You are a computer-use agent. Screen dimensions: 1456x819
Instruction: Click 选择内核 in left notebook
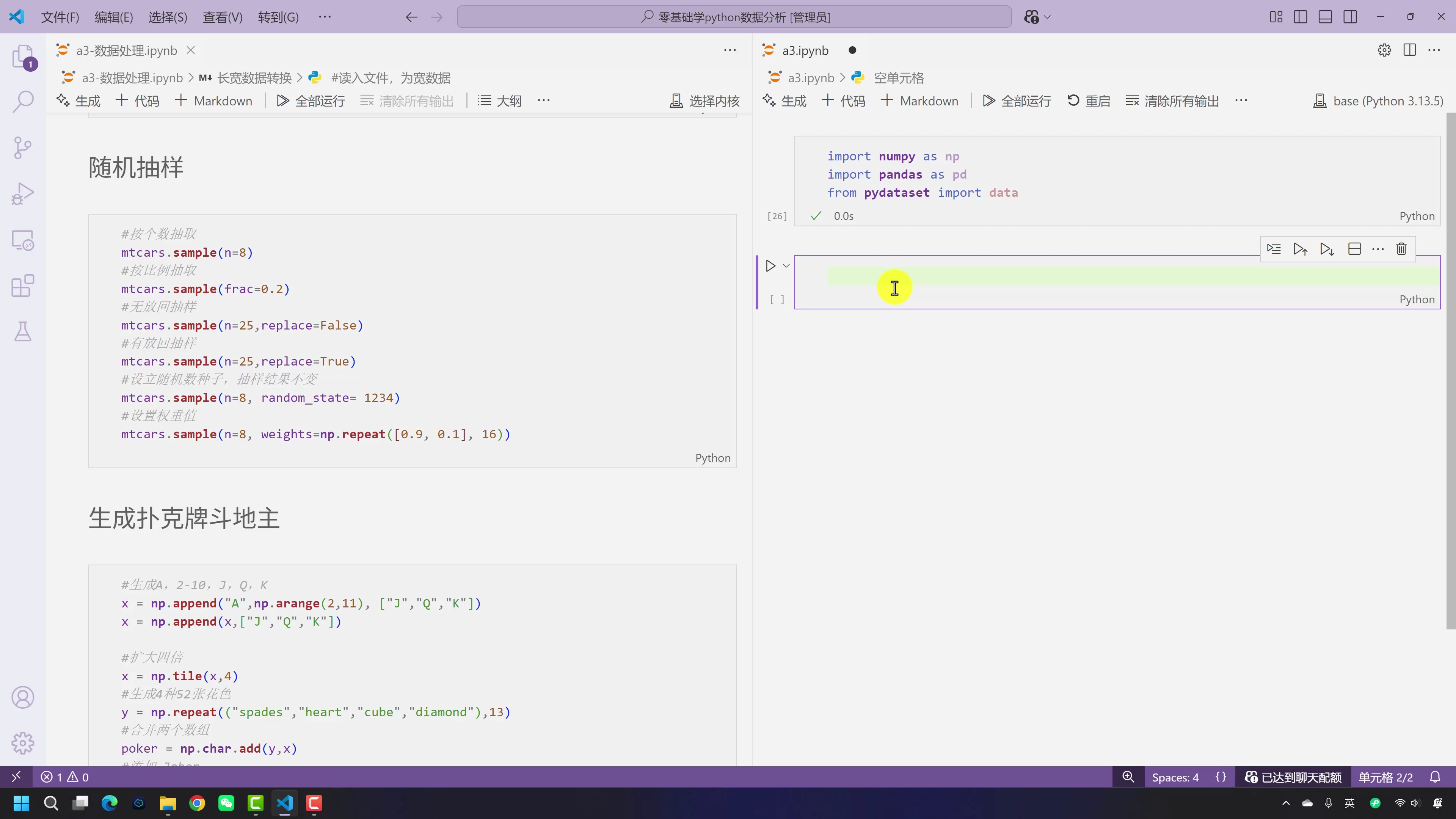click(705, 101)
